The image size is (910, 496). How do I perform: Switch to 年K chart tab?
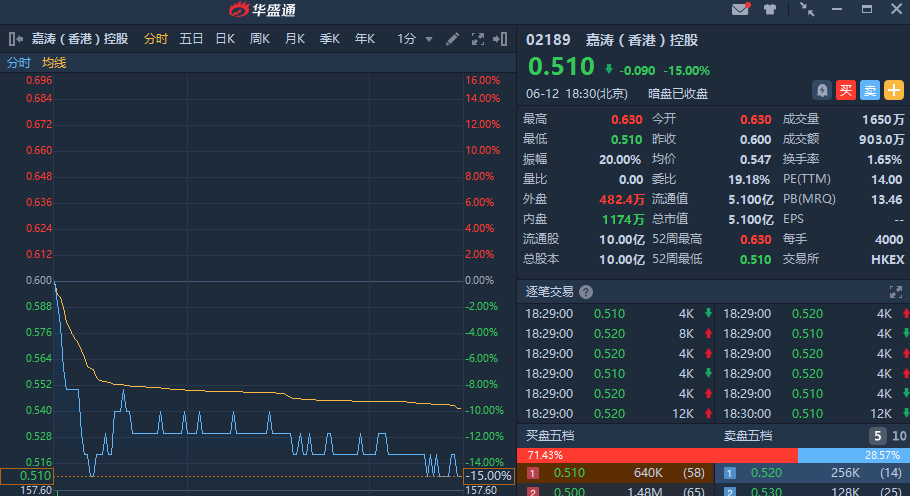pyautogui.click(x=364, y=39)
